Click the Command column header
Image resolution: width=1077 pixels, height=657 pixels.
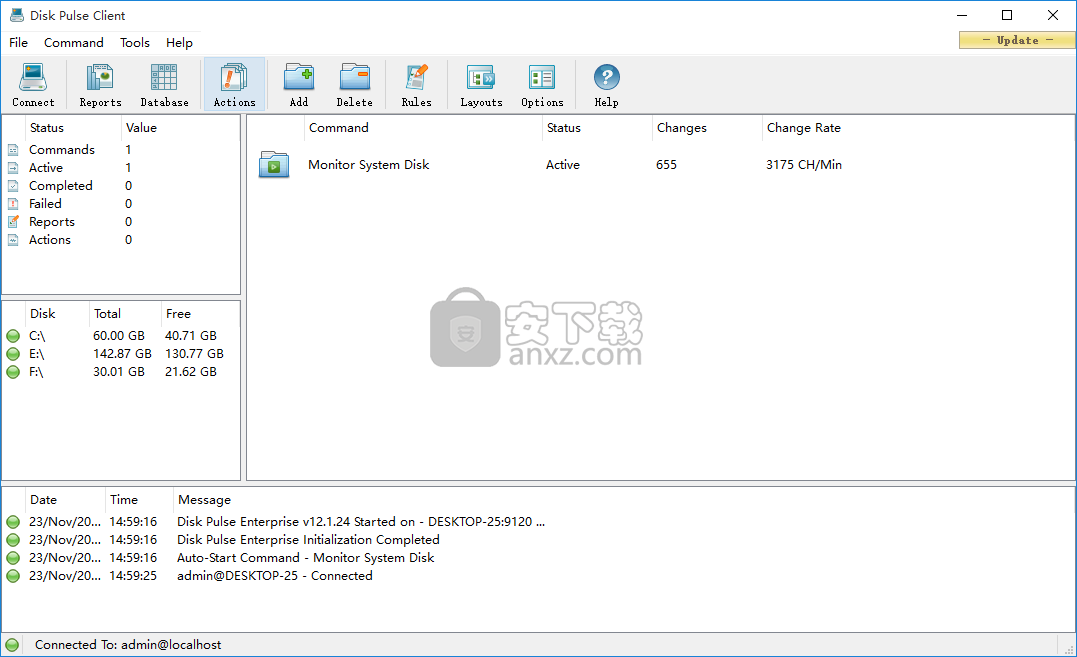[x=422, y=128]
